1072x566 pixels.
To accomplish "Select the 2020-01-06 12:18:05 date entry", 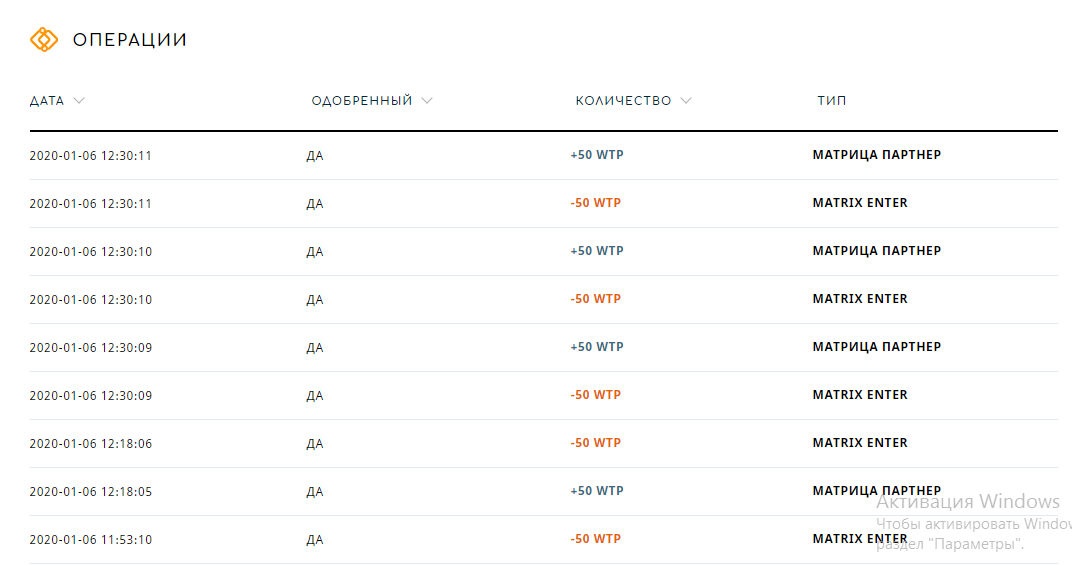I will (90, 491).
